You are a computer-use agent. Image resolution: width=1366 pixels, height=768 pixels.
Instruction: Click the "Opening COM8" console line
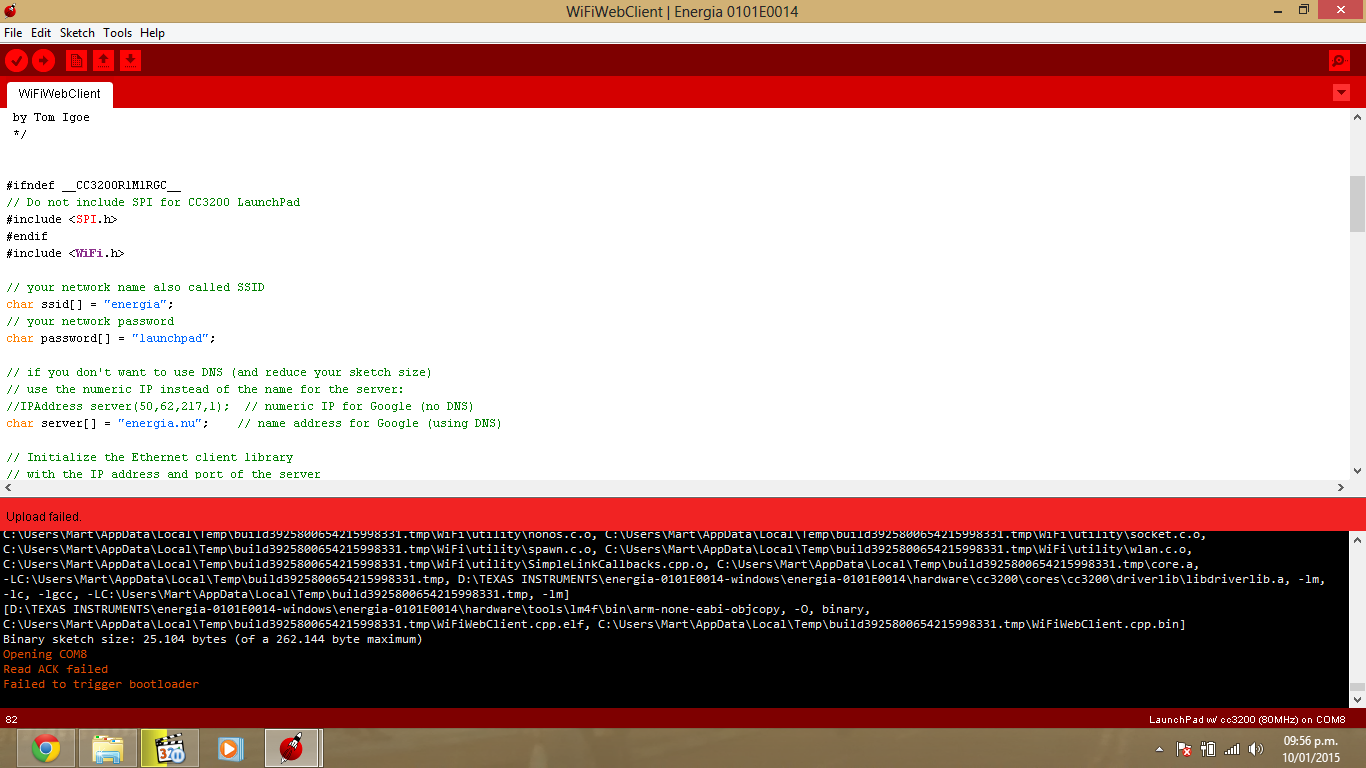point(45,654)
